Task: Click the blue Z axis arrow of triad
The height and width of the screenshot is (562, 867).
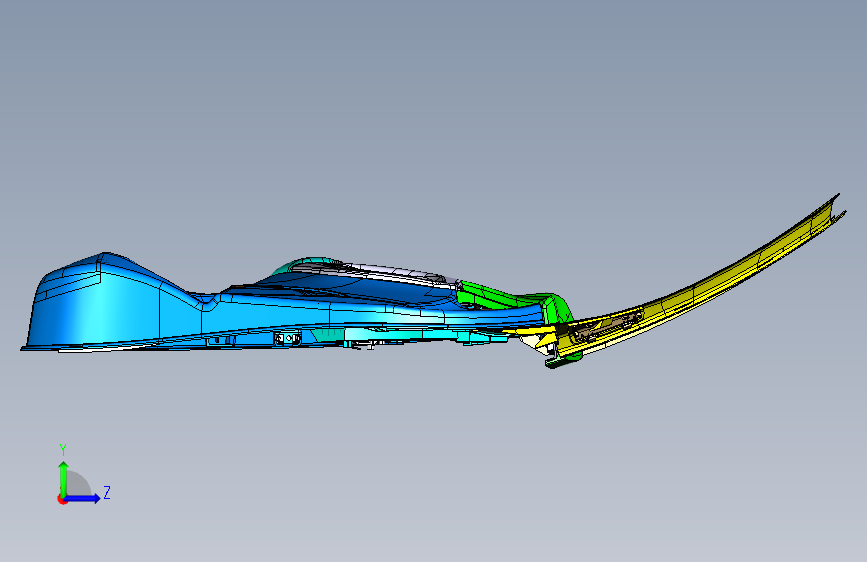Action: pos(82,498)
